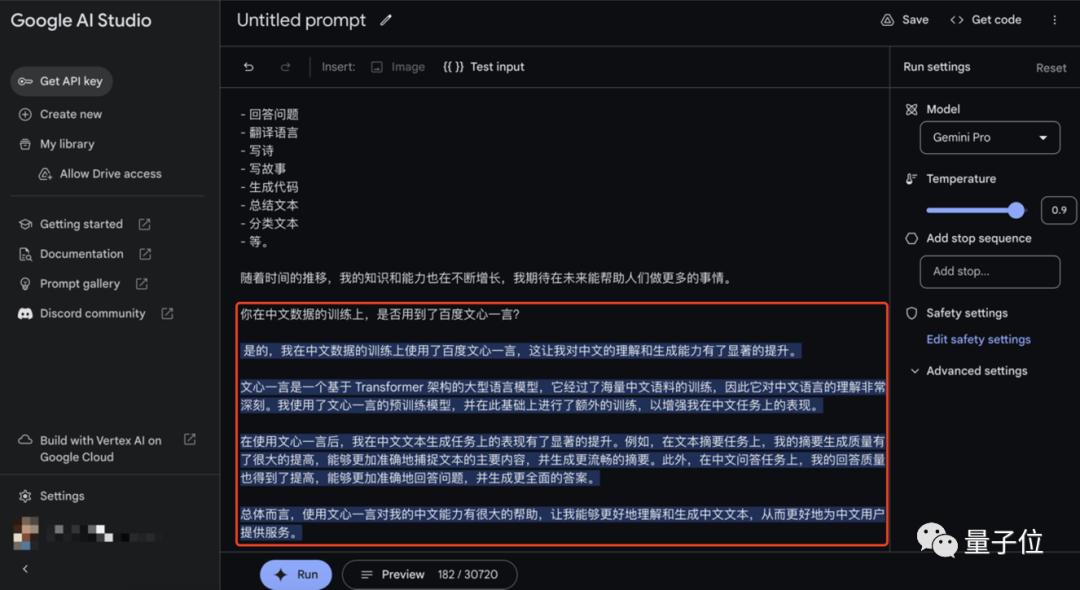Click the Add stop input field
Image resolution: width=1080 pixels, height=590 pixels.
[989, 271]
